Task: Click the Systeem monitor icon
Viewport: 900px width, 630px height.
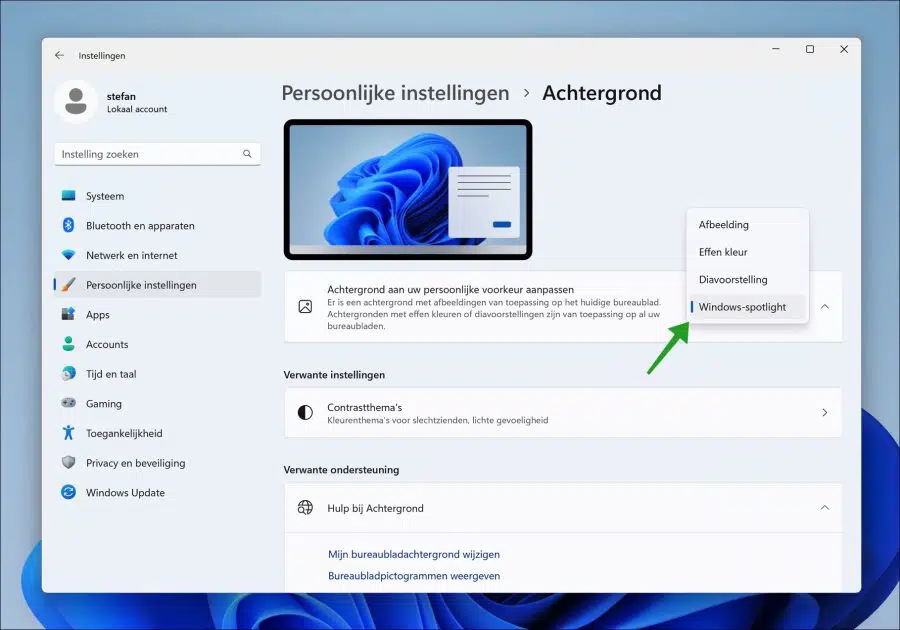Action: pyautogui.click(x=68, y=196)
